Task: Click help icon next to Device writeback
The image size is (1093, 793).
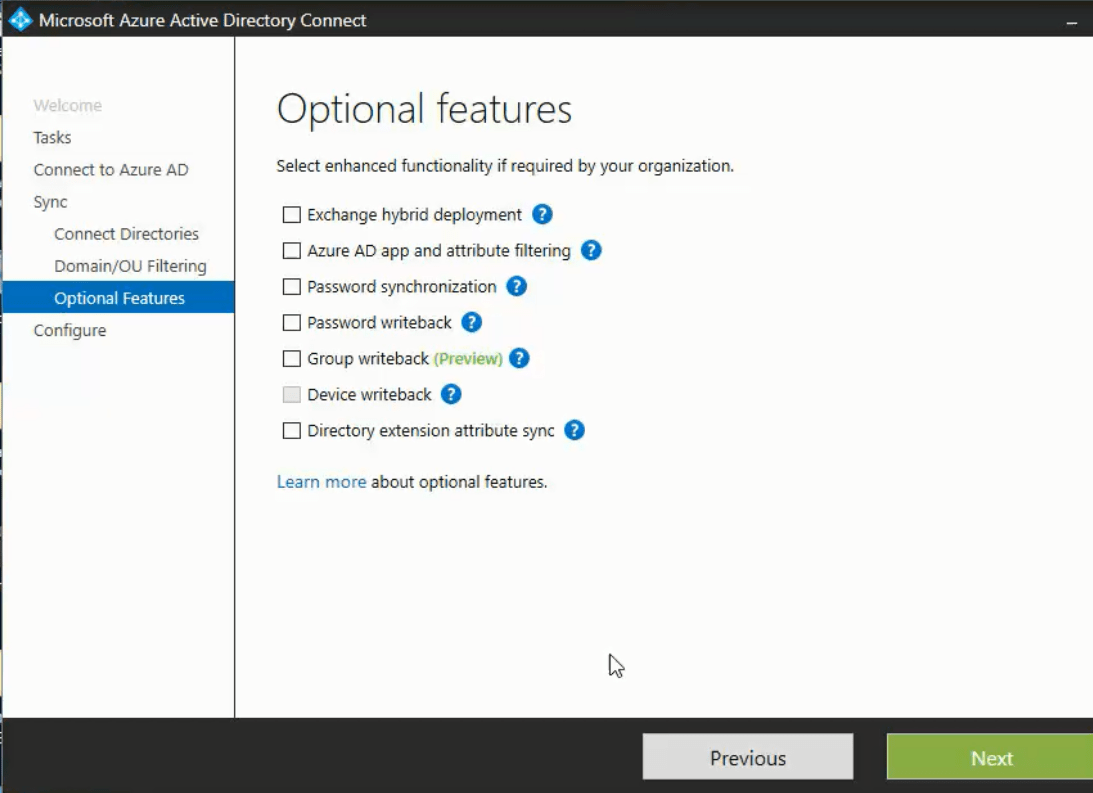Action: (451, 394)
